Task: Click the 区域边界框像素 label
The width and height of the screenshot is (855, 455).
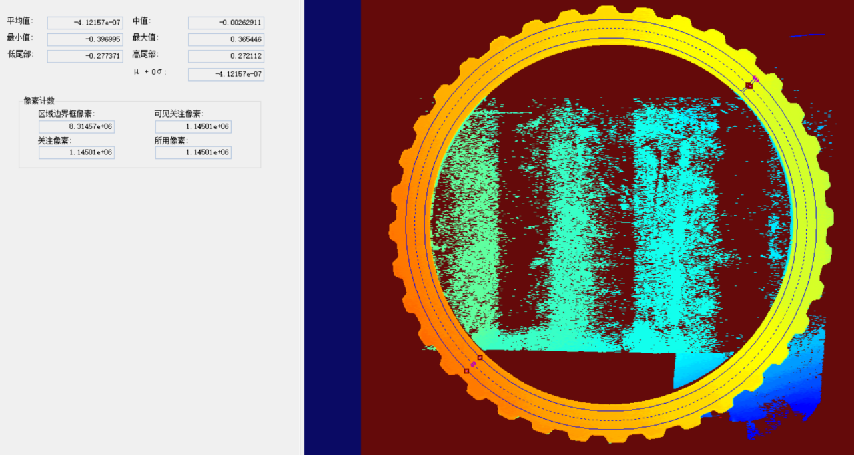Action: click(67, 114)
